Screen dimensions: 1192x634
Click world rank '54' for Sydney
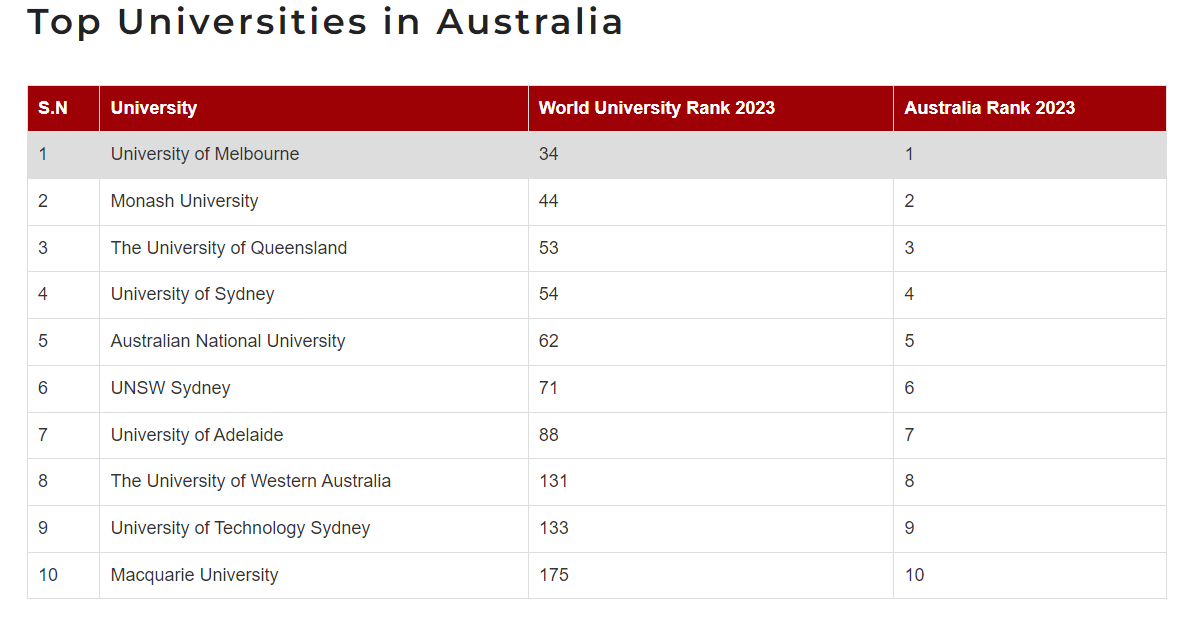click(x=549, y=294)
